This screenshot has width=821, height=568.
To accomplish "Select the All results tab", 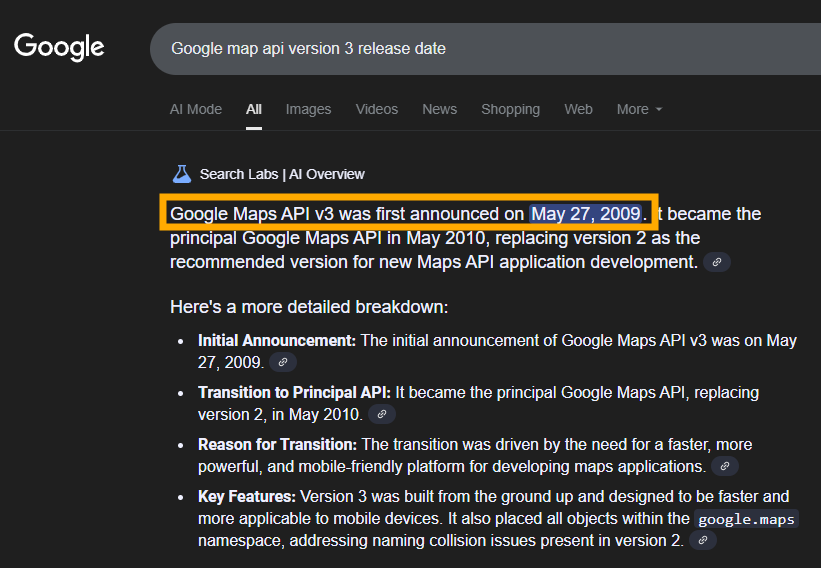I will (254, 109).
